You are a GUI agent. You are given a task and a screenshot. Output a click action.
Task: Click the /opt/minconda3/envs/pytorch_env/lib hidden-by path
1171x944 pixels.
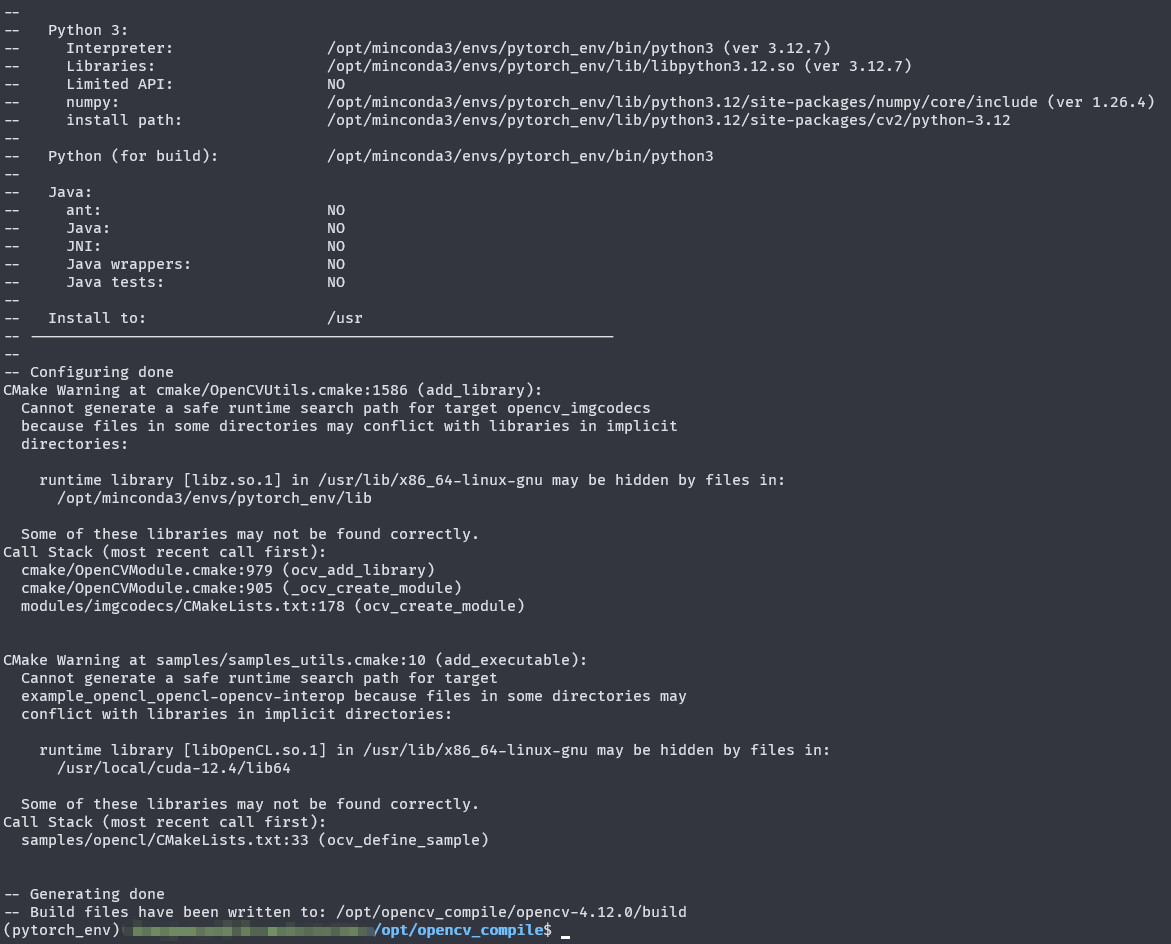[214, 498]
